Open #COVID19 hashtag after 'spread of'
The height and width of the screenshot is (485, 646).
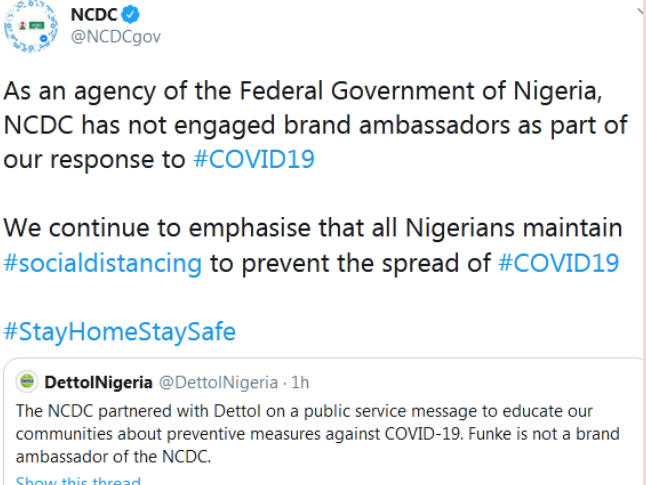pos(559,263)
